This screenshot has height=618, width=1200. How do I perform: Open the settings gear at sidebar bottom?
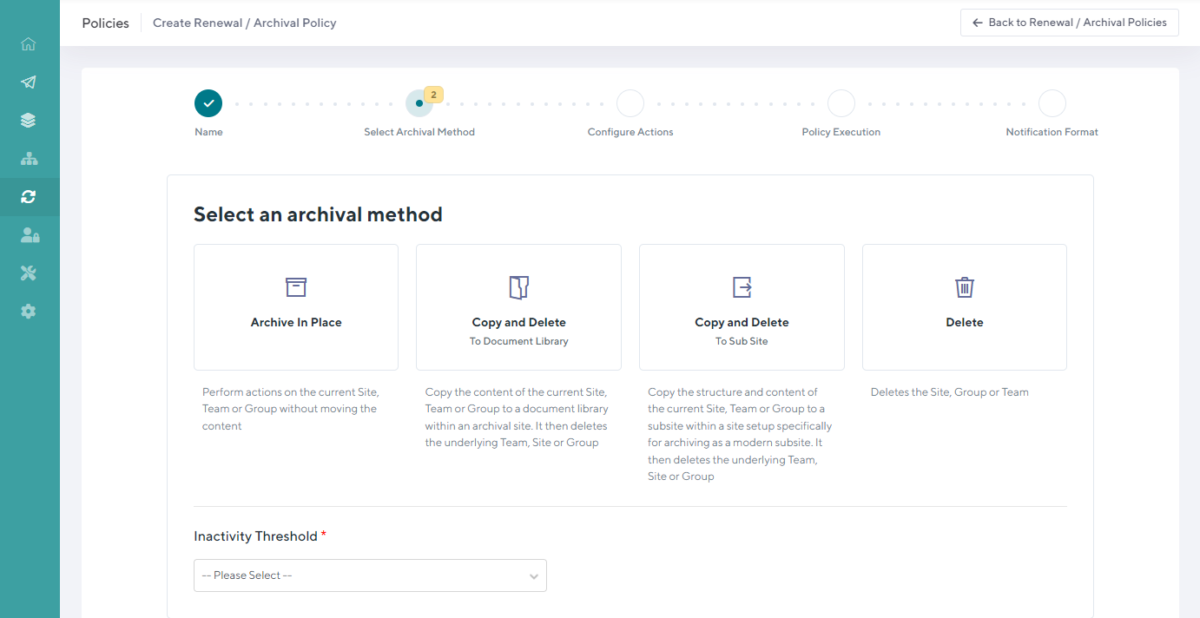pyautogui.click(x=28, y=310)
